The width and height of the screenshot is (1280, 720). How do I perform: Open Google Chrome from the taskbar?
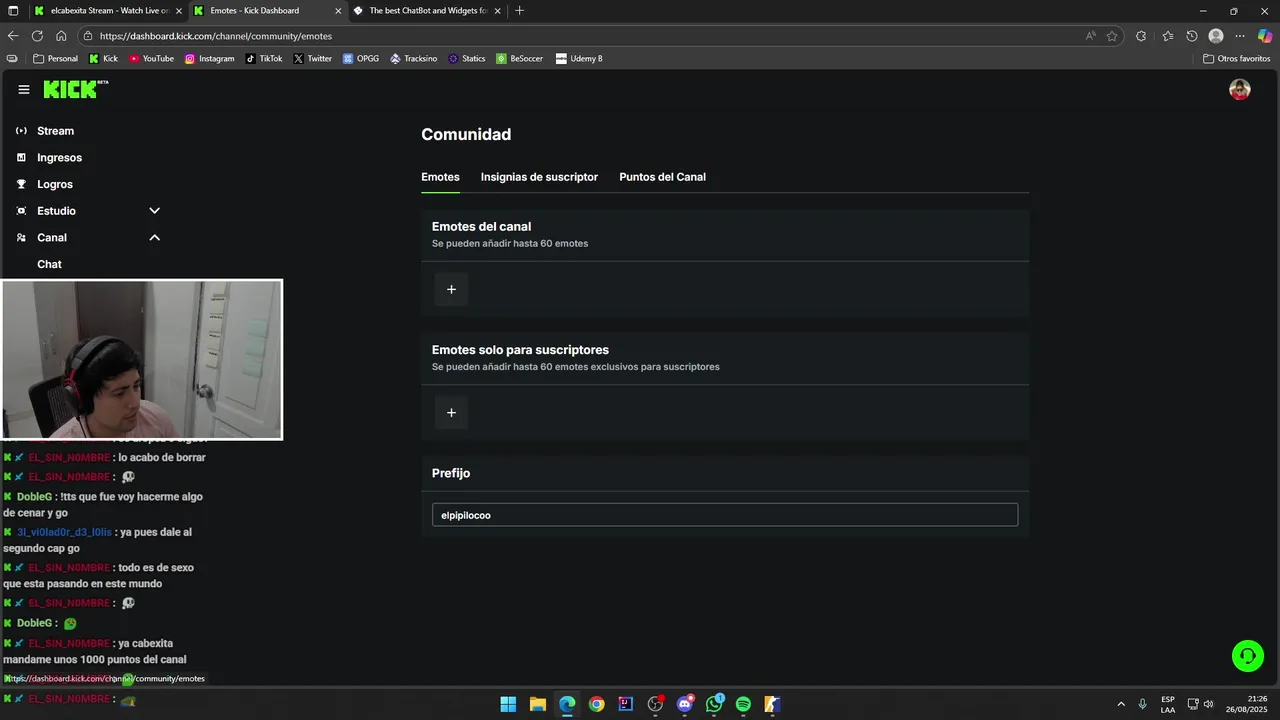596,704
